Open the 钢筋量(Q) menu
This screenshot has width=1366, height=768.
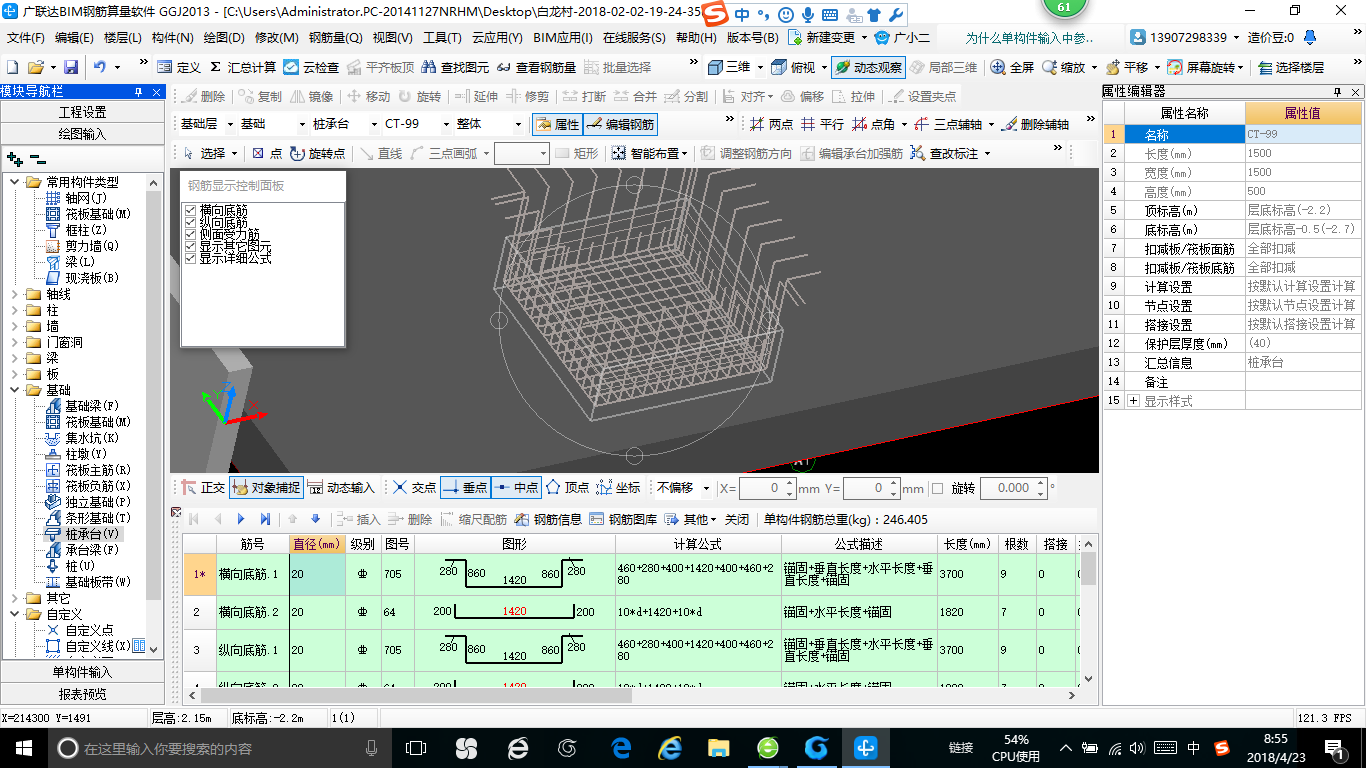tap(336, 38)
